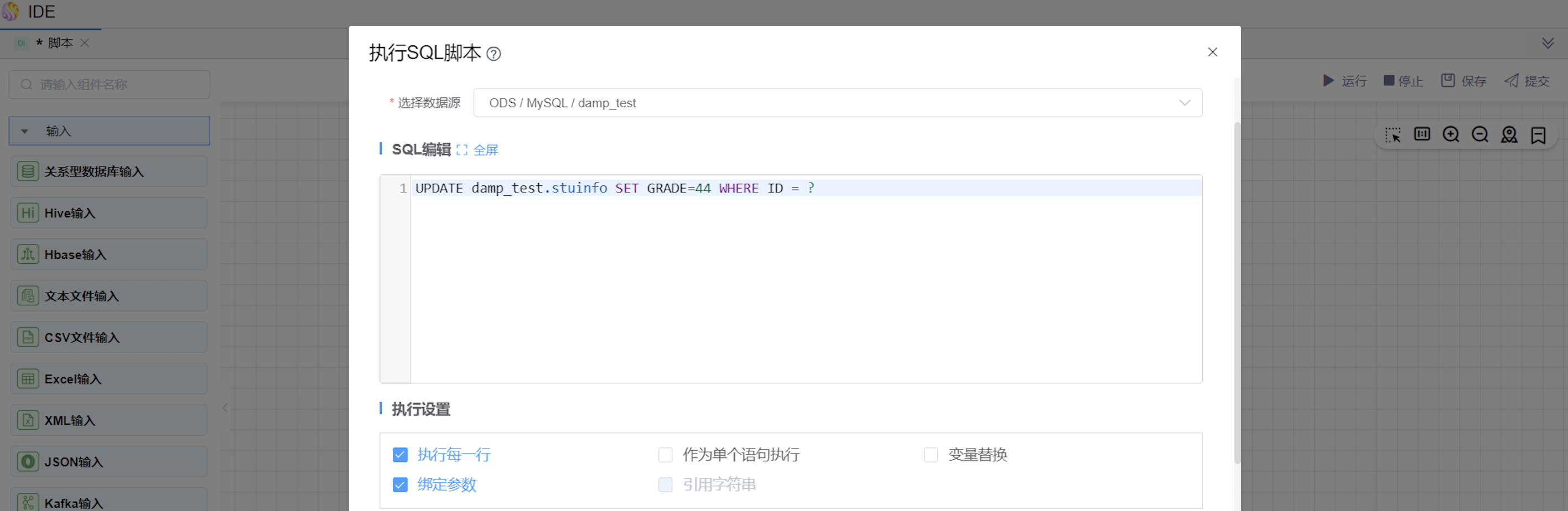This screenshot has height=511, width=1568.
Task: Select the Hive输入 component icon
Action: [x=28, y=213]
